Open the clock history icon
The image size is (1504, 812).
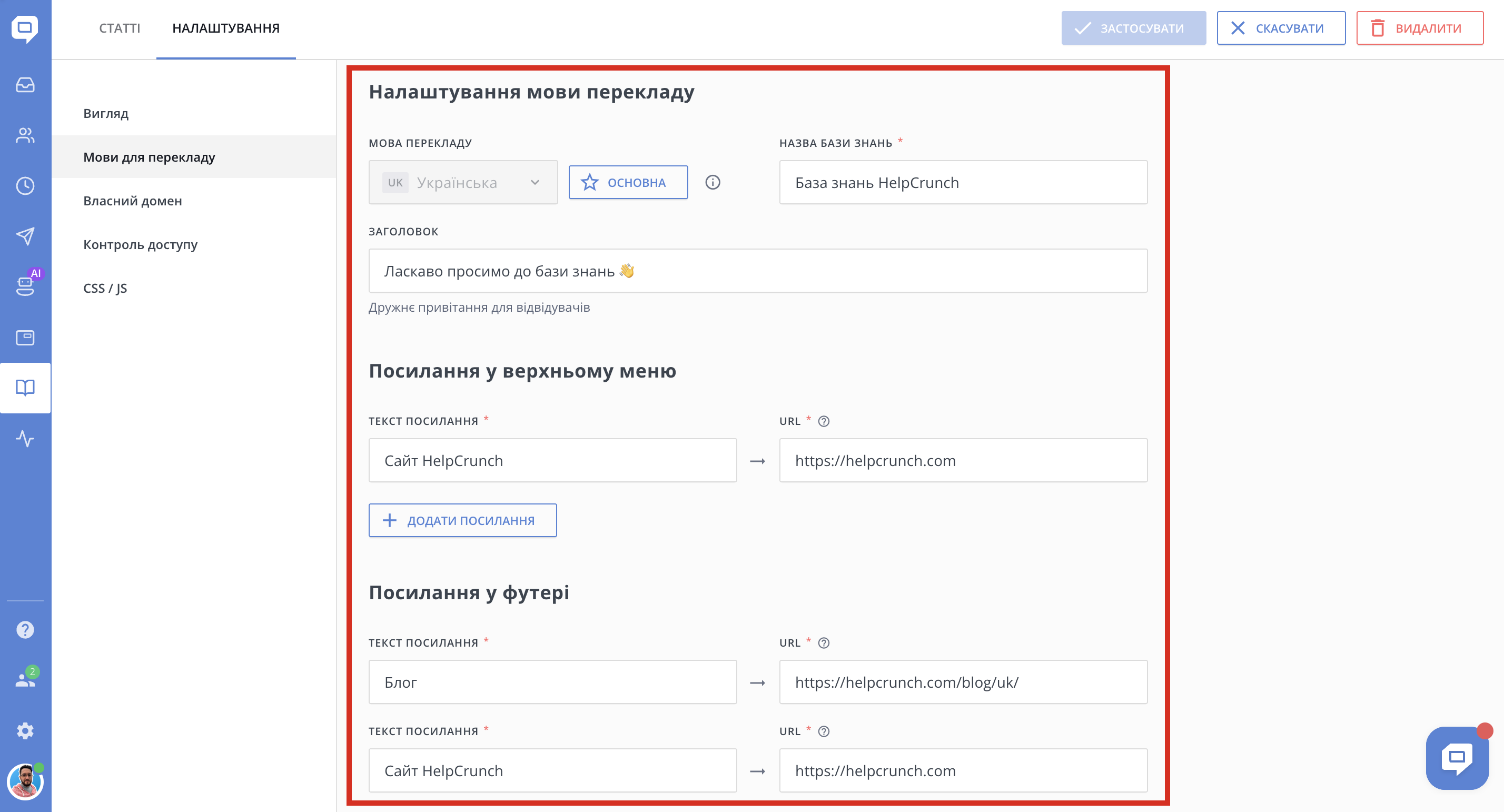click(x=25, y=186)
